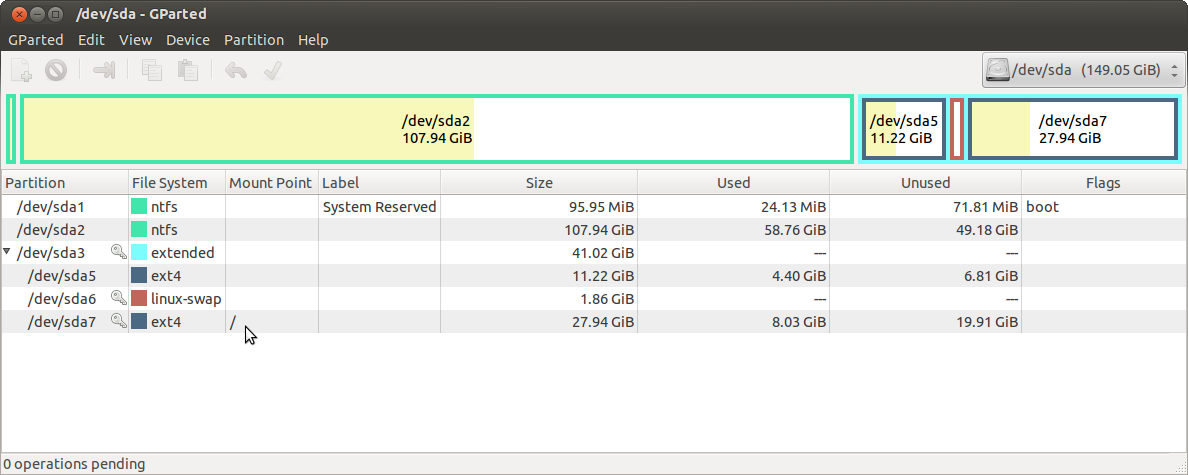Sort by the Size column header
Screen dimensions: 1188x475
click(x=539, y=183)
